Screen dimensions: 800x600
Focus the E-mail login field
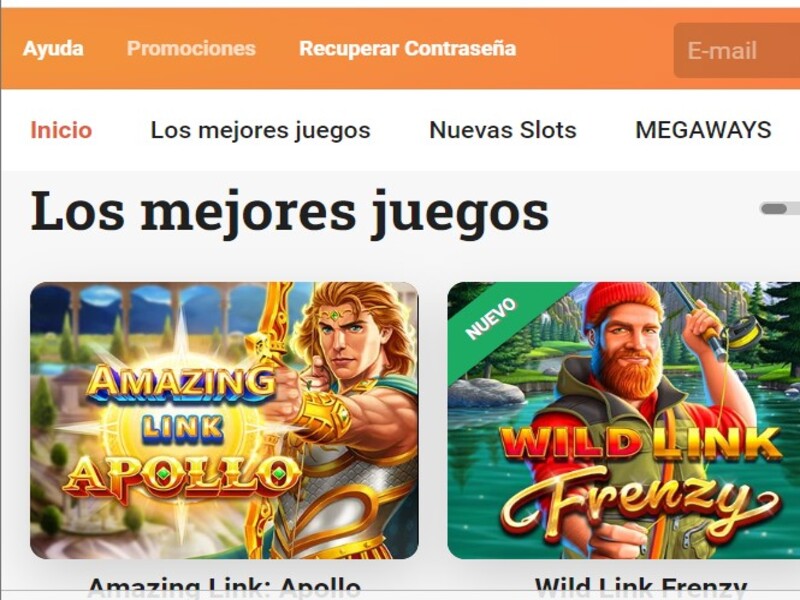(x=737, y=51)
